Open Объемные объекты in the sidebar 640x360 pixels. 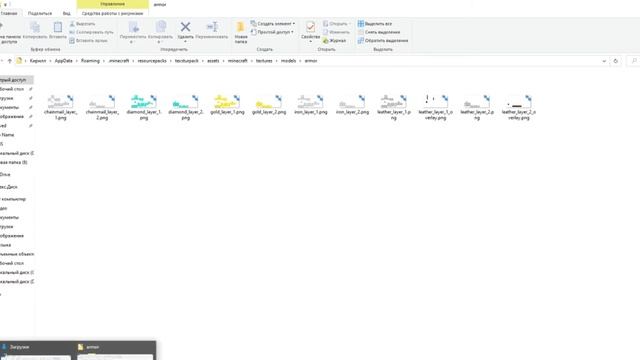click(17, 254)
